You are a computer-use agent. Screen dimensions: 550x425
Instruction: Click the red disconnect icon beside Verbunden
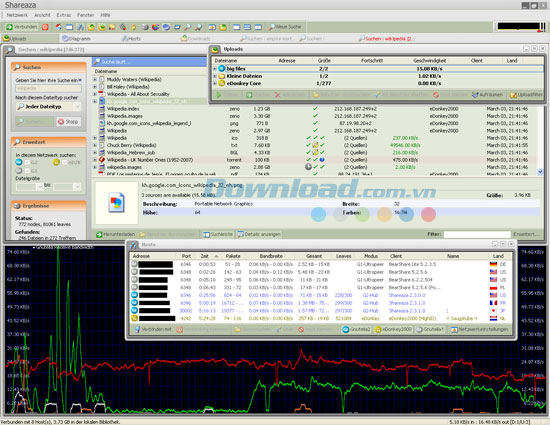(45, 27)
